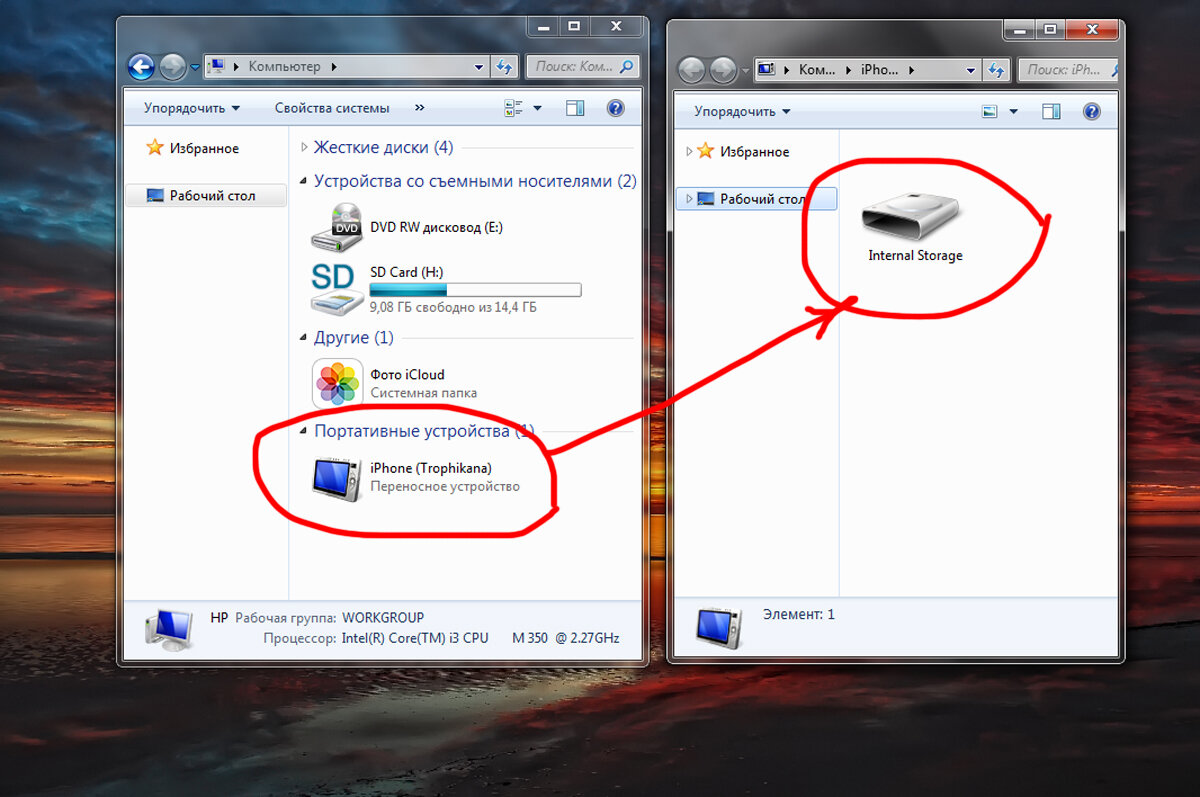Viewport: 1200px width, 797px height.
Task: Open address bar history dropdown in Компьютер window
Action: [x=479, y=67]
